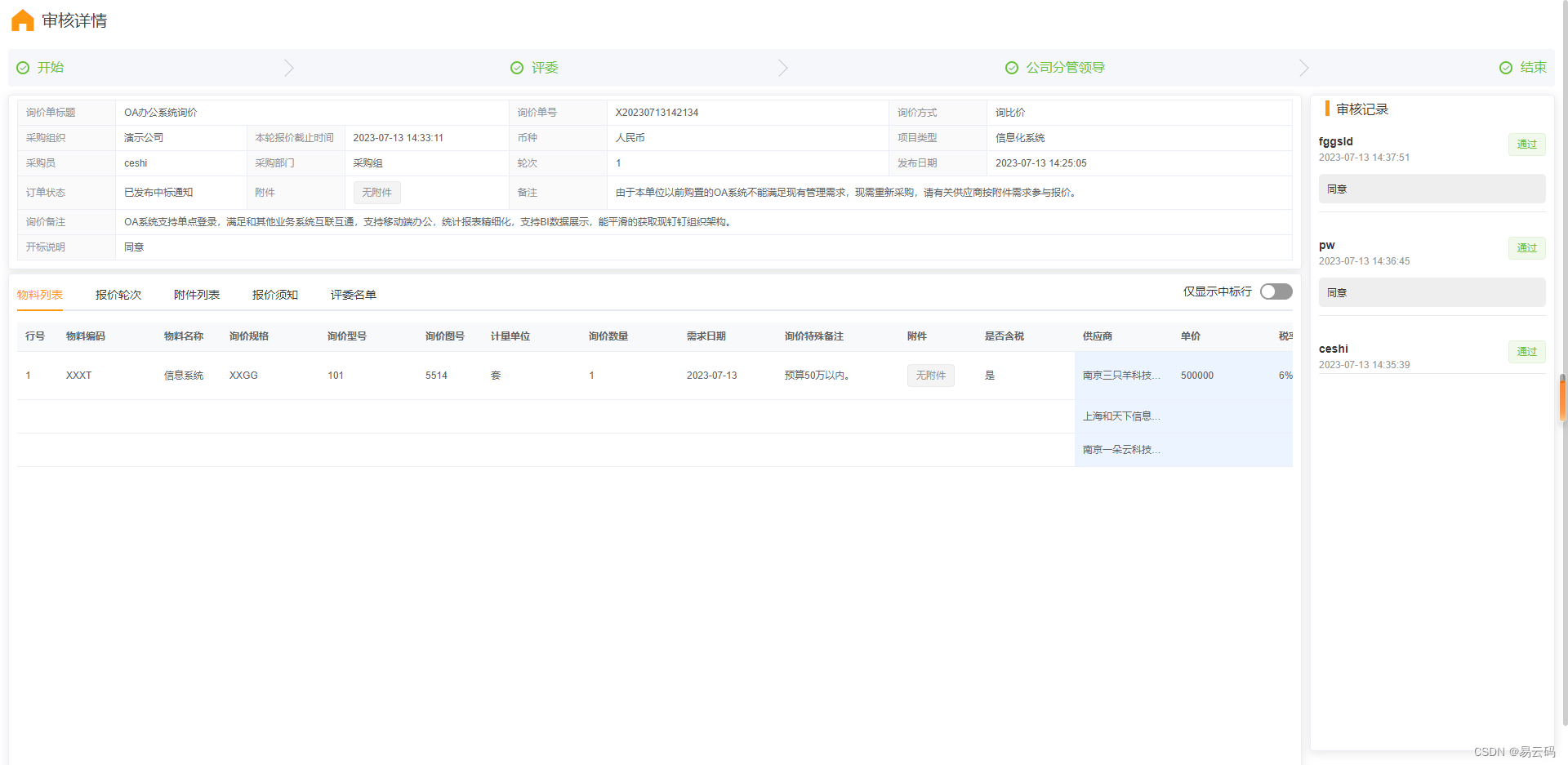The height and width of the screenshot is (765, 1568).
Task: Click the check icon beside 结束 step
Action: click(x=1506, y=68)
